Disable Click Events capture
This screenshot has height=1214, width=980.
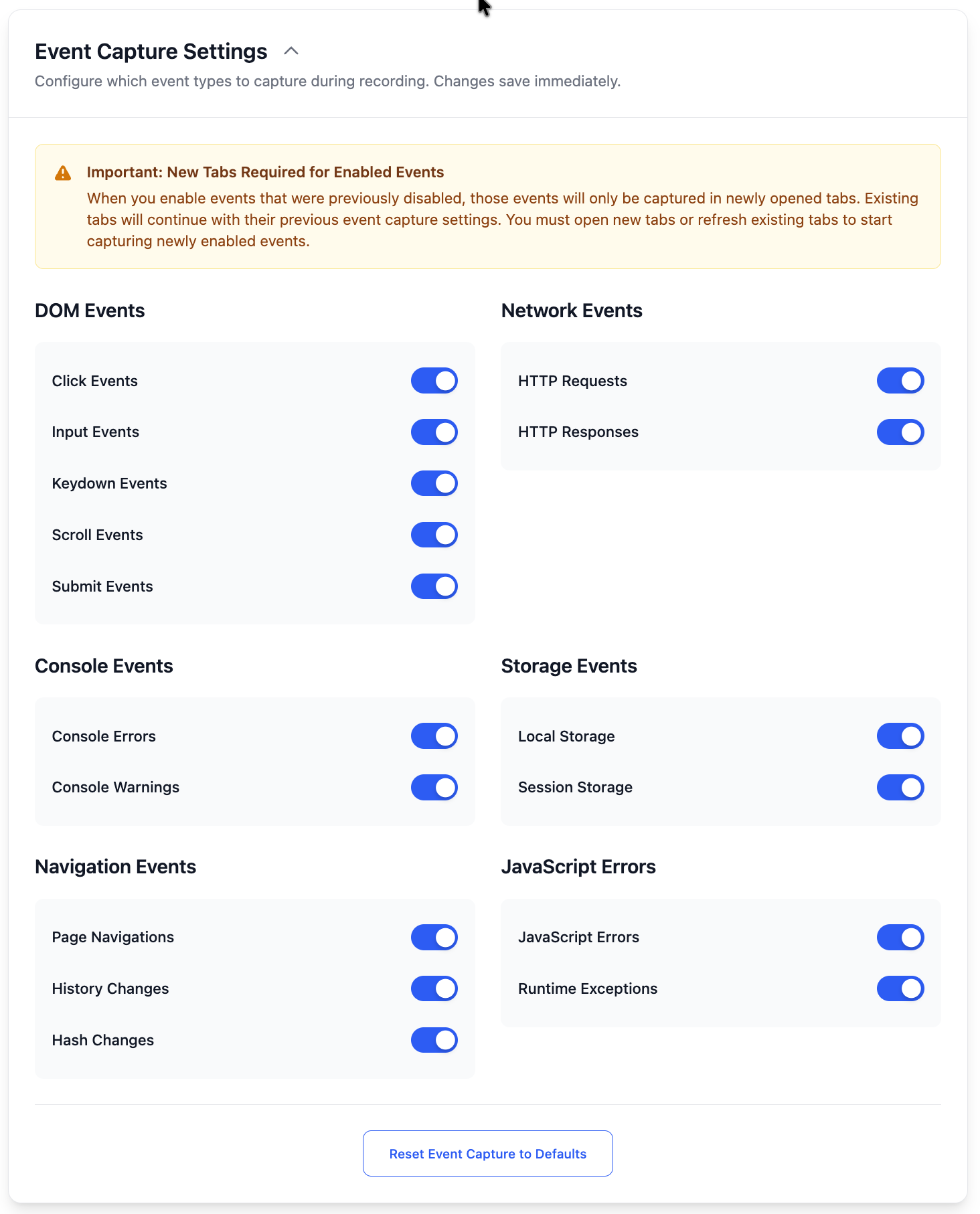434,381
